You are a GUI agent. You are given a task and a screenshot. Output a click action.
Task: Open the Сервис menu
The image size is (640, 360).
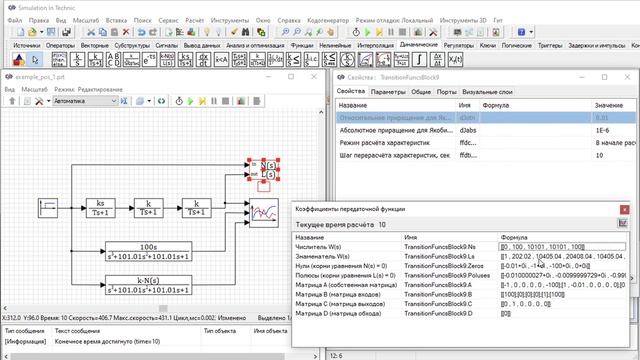click(169, 20)
